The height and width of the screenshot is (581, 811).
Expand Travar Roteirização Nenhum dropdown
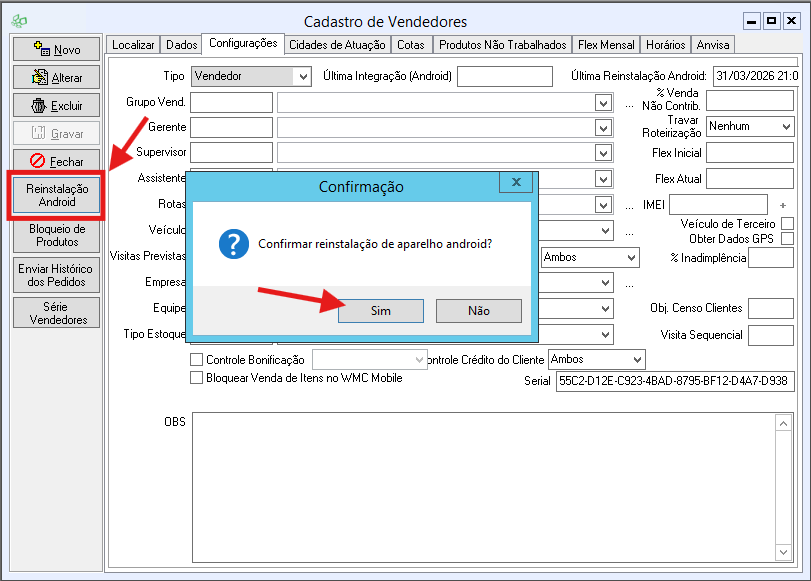click(x=784, y=127)
